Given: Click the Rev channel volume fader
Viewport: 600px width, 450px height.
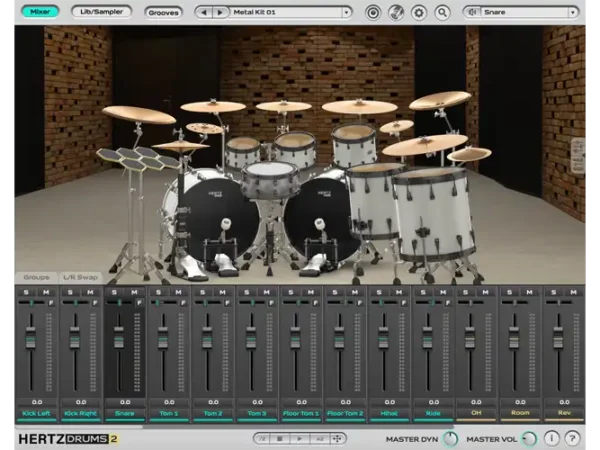Looking at the screenshot, I should [x=558, y=338].
